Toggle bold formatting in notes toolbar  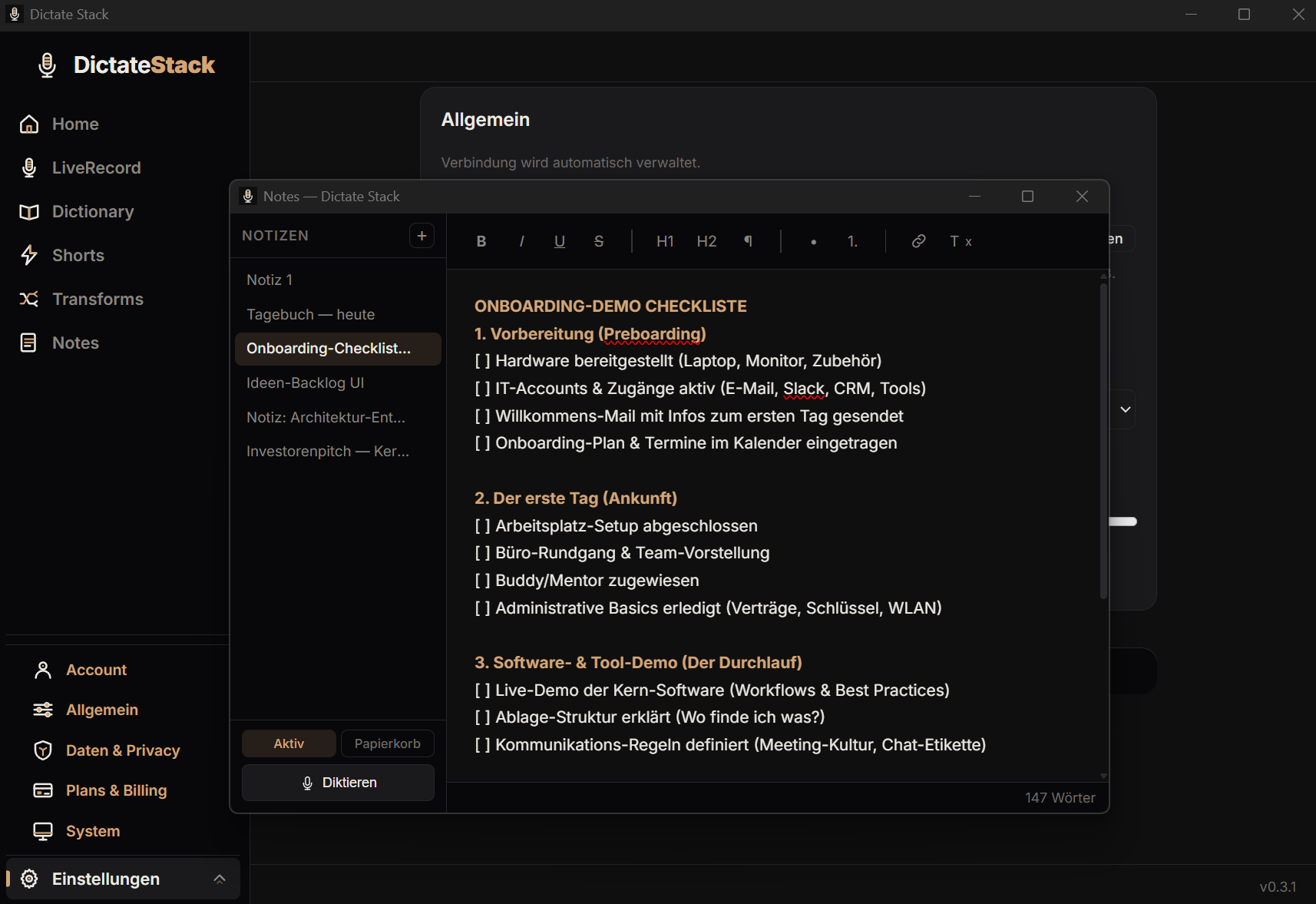481,241
